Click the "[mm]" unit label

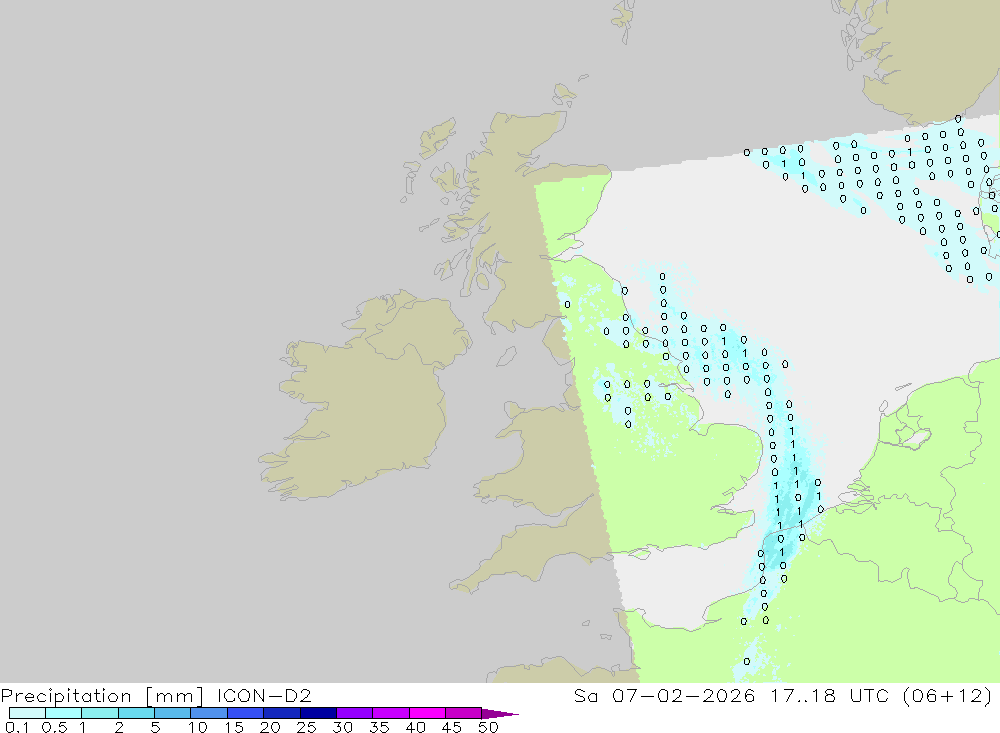click(x=174, y=695)
